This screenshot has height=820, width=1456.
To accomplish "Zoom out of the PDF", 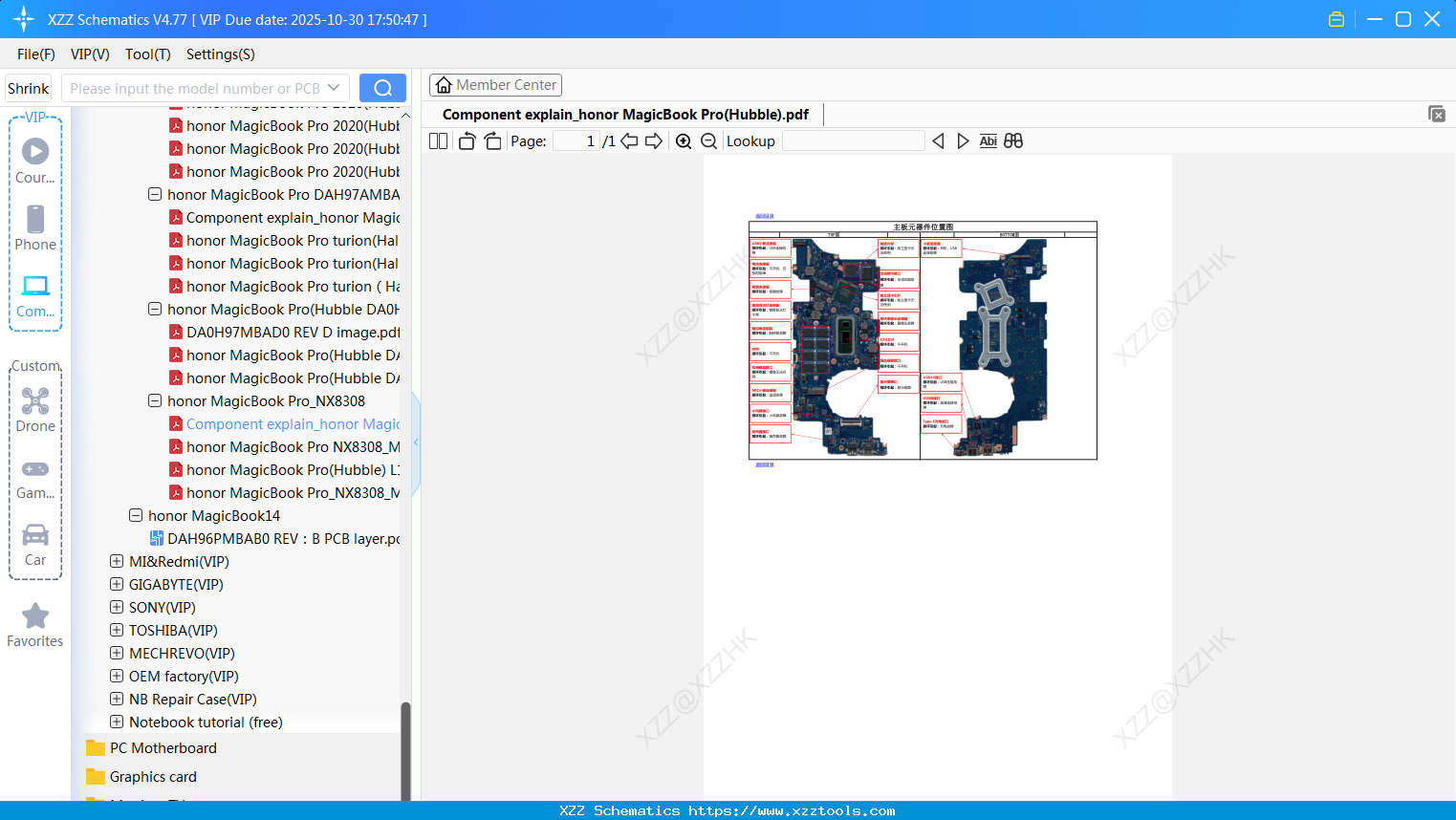I will pos(708,141).
